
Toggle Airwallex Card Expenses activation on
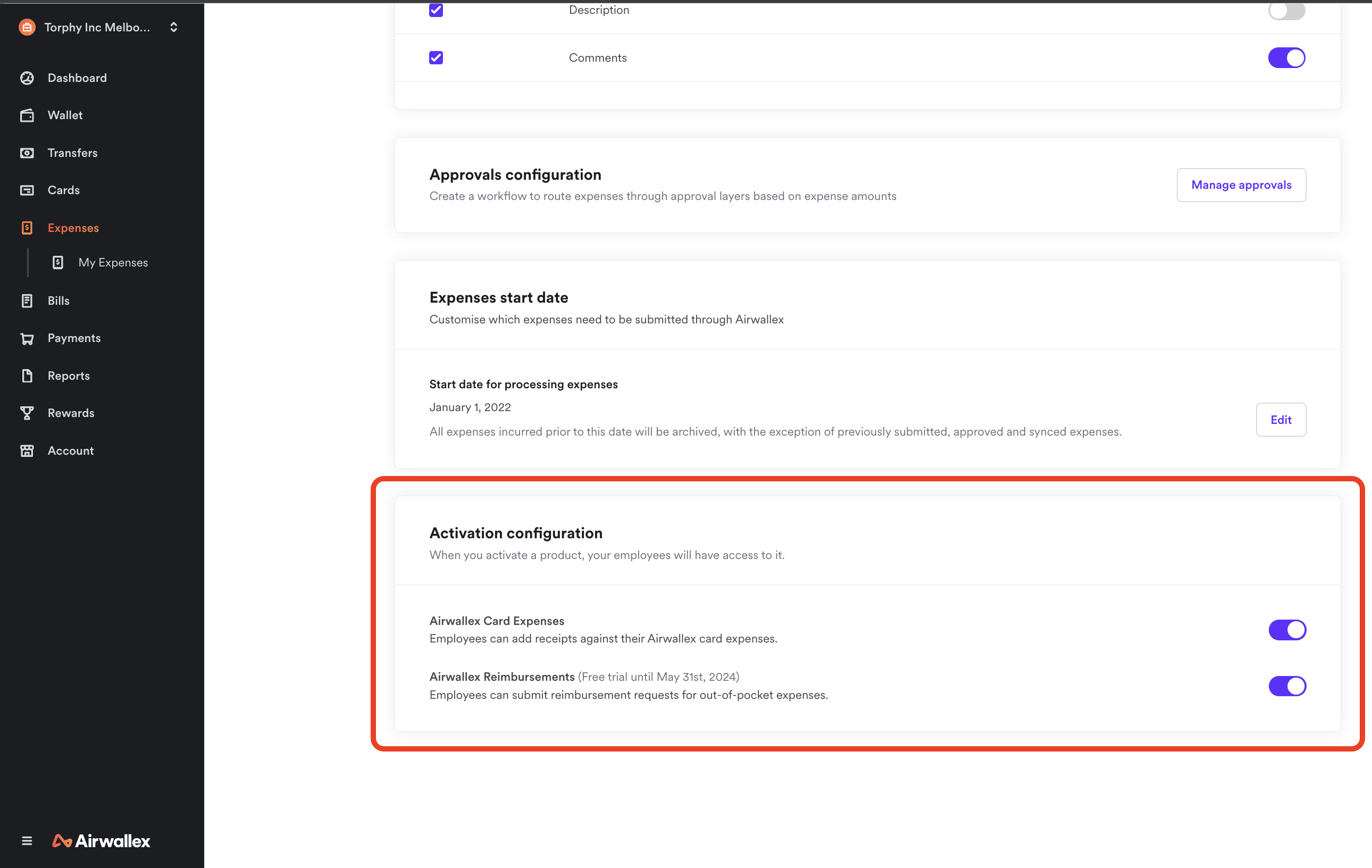tap(1287, 629)
